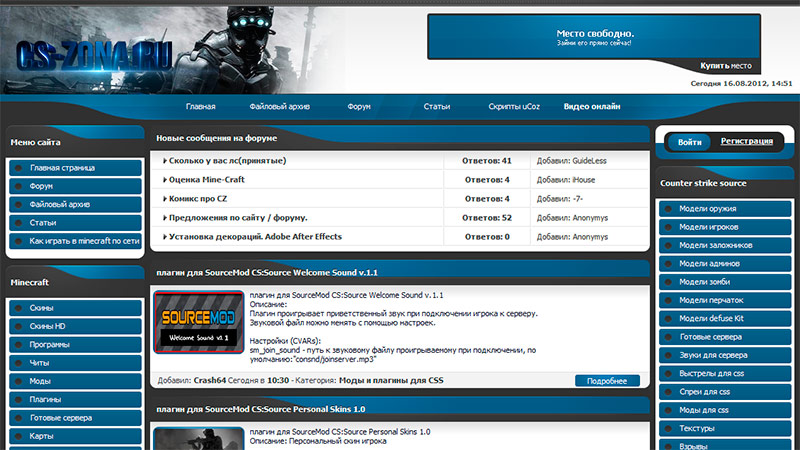The width and height of the screenshot is (800, 450).
Task: Open Готовые сервера in Counter strike source menu
Action: [725, 337]
